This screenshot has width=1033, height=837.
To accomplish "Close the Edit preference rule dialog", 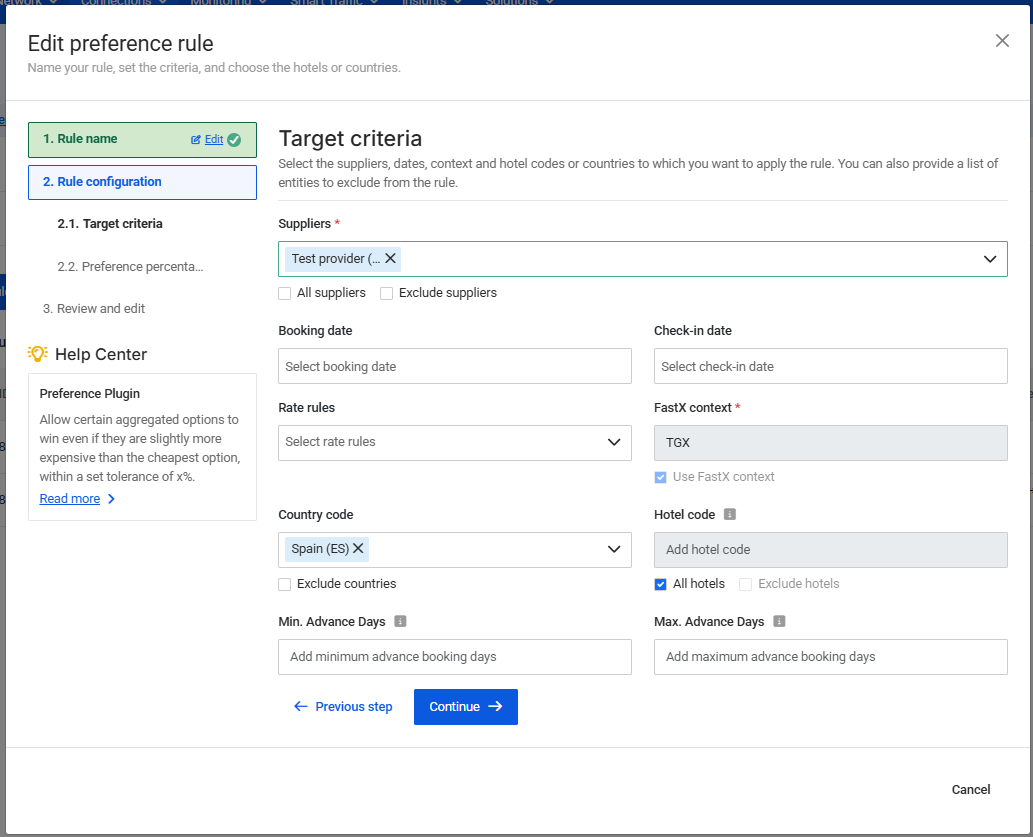I will pos(1002,41).
